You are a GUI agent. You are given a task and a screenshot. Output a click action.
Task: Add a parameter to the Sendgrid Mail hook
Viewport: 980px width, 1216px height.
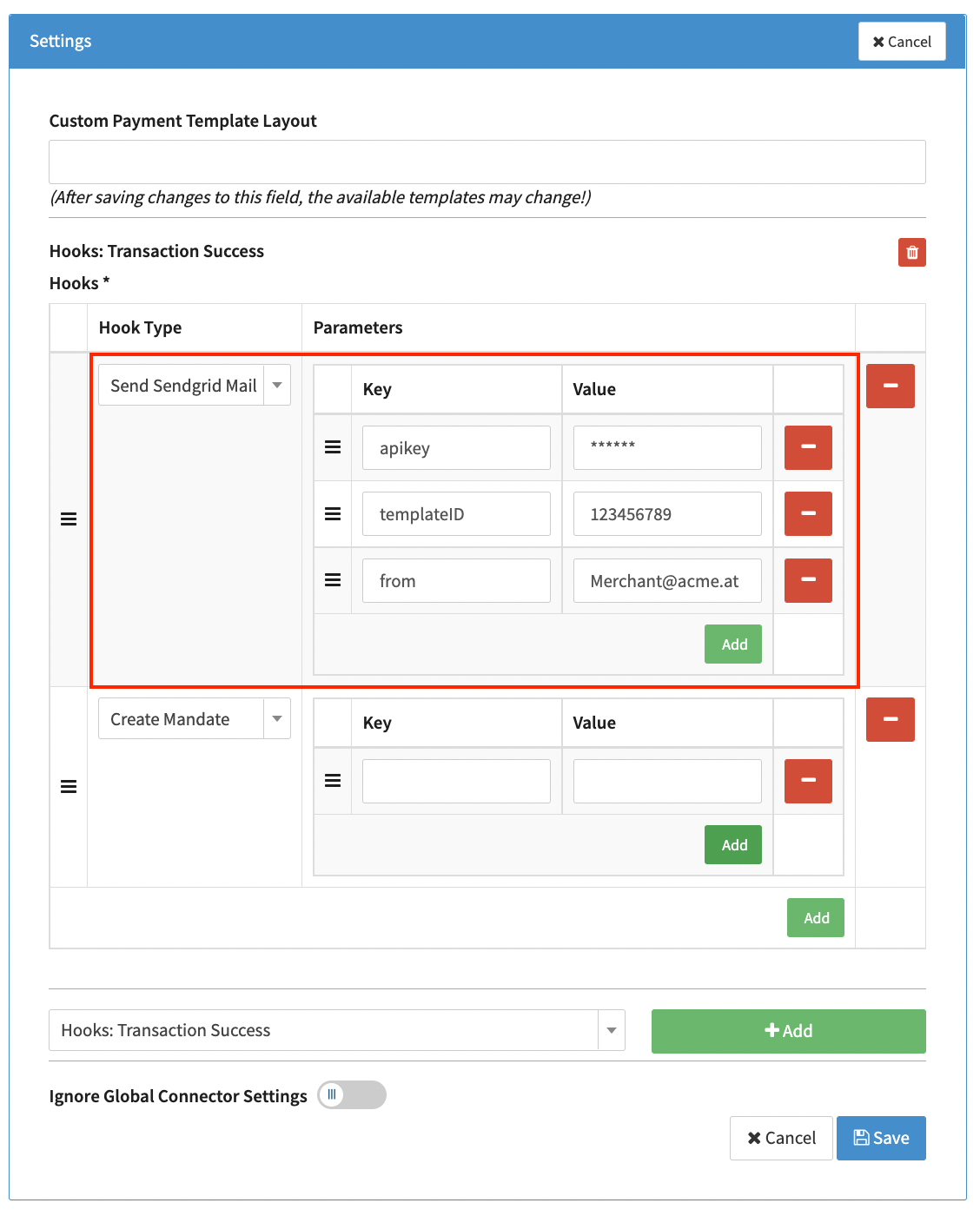tap(733, 644)
